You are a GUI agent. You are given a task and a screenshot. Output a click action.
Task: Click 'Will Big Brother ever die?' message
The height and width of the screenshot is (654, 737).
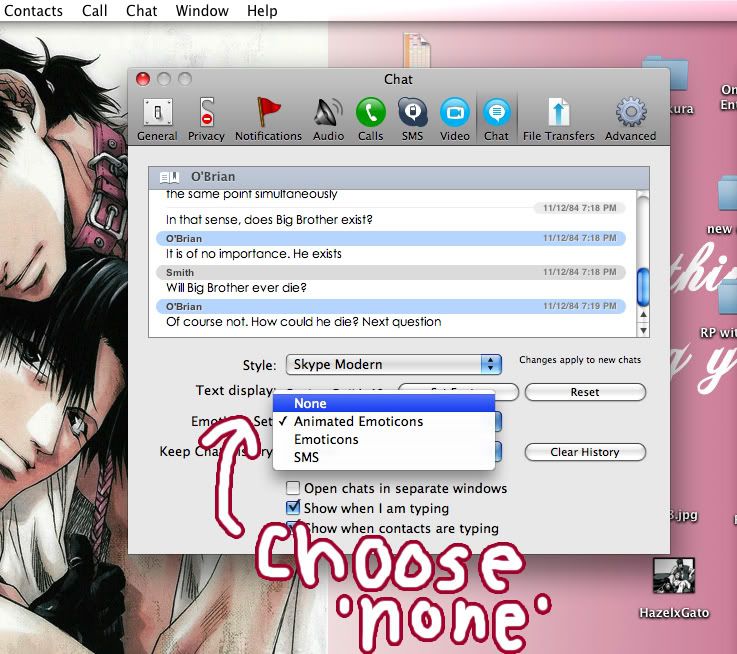(x=236, y=287)
